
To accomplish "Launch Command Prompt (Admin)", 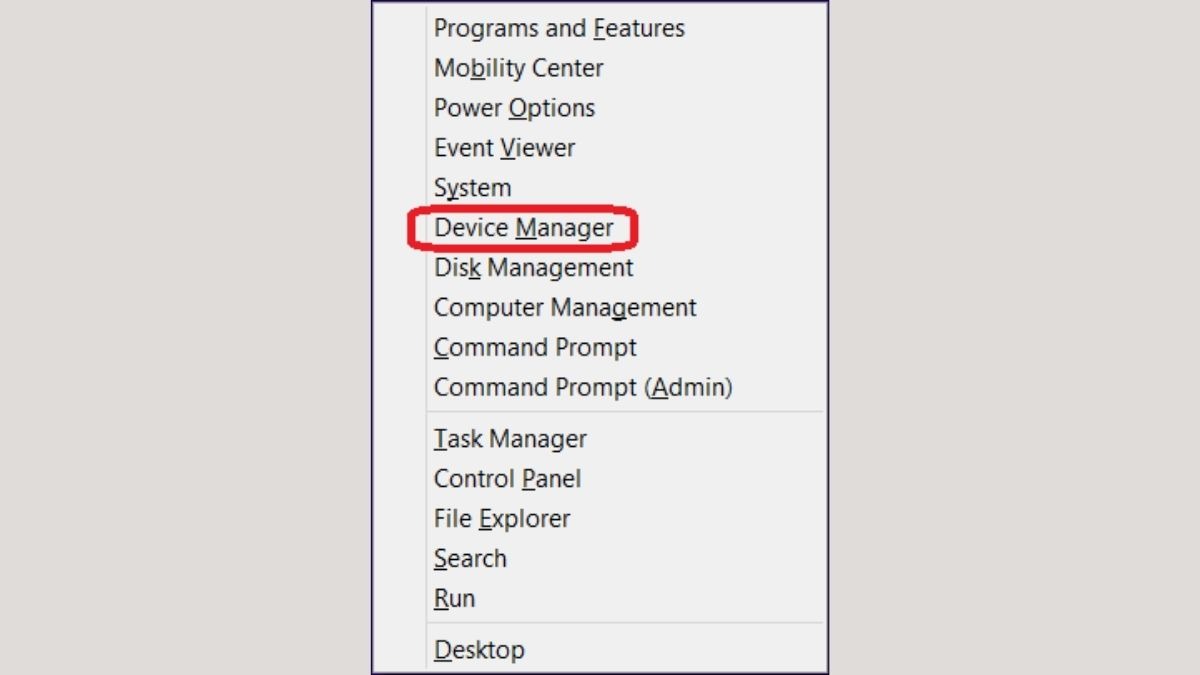I will click(583, 387).
